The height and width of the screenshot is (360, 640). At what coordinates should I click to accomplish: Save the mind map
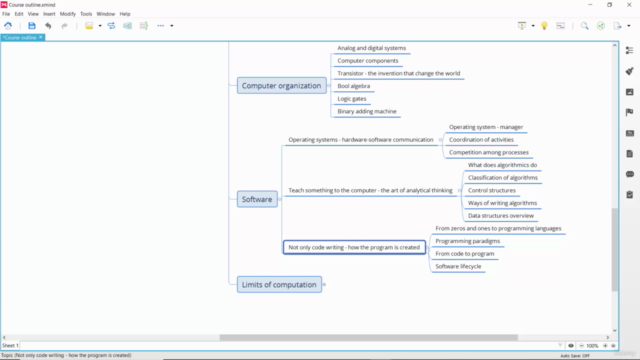coord(32,26)
